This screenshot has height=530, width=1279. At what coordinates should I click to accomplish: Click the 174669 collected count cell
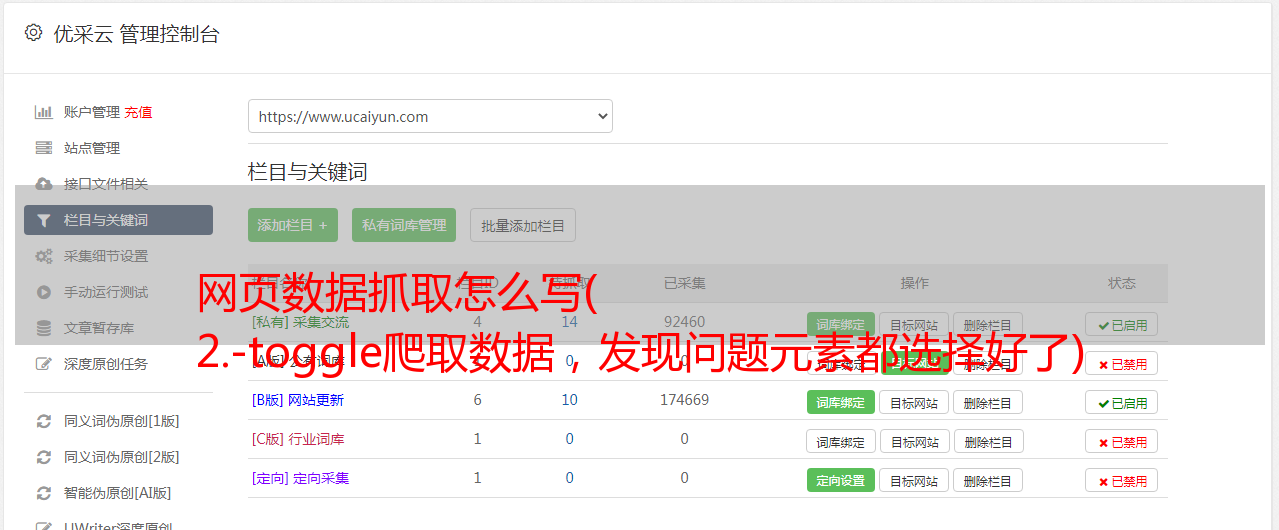coord(684,400)
